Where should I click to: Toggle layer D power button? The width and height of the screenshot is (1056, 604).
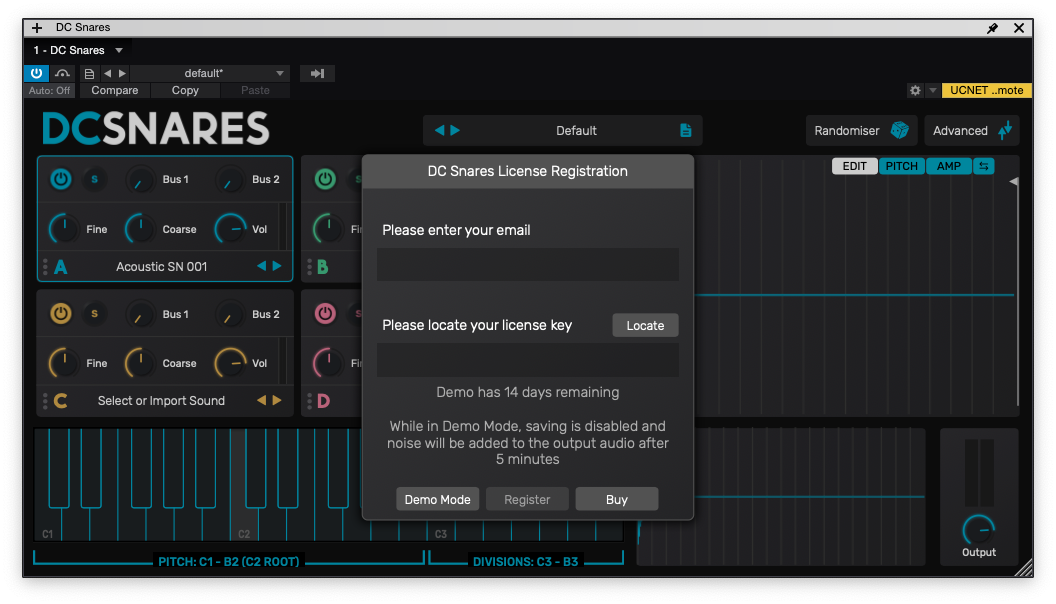pos(325,314)
